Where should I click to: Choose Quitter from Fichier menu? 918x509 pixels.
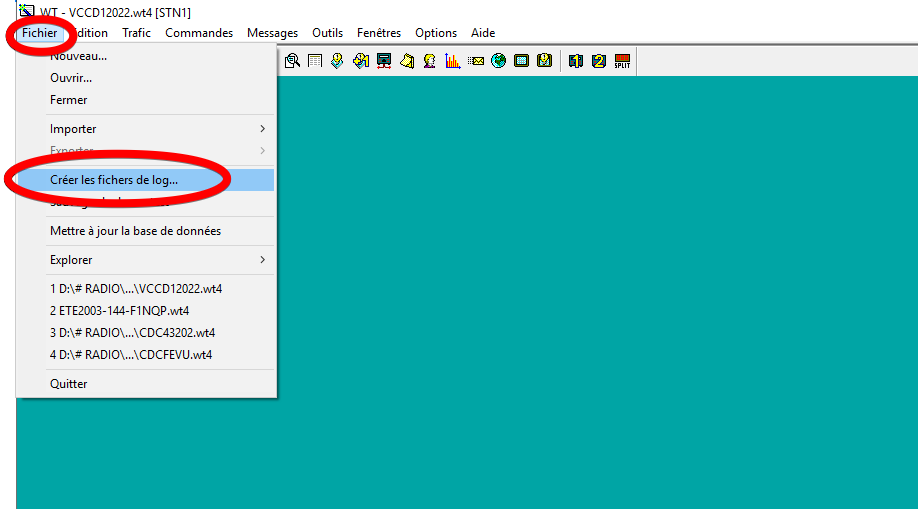(146, 384)
